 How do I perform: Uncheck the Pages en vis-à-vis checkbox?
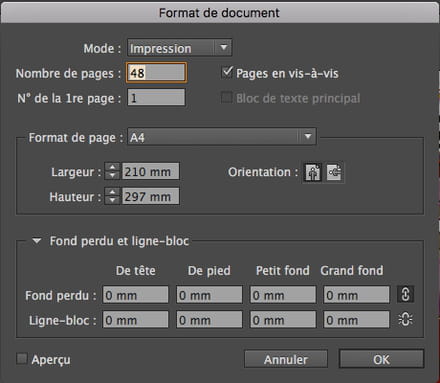[227, 73]
